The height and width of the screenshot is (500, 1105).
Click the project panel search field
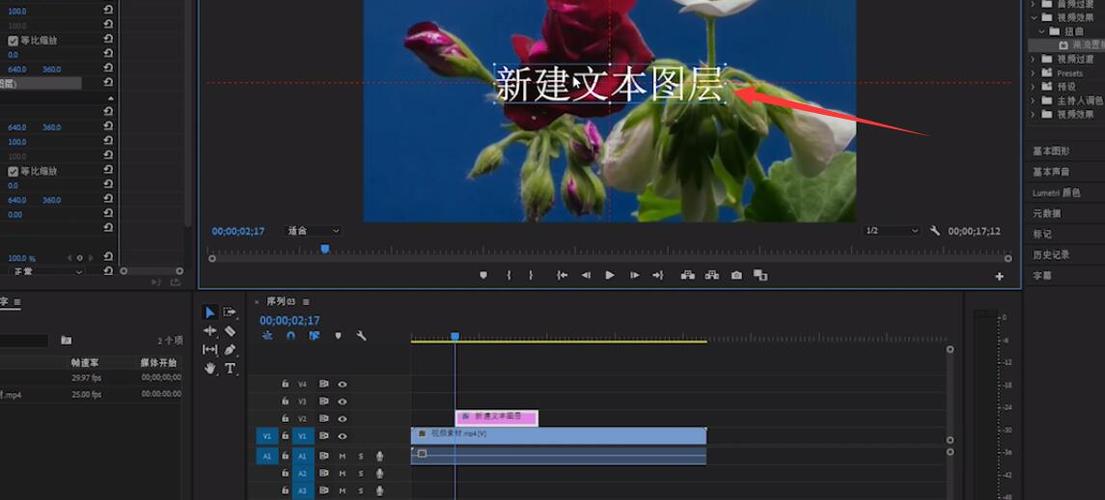pyautogui.click(x=24, y=341)
